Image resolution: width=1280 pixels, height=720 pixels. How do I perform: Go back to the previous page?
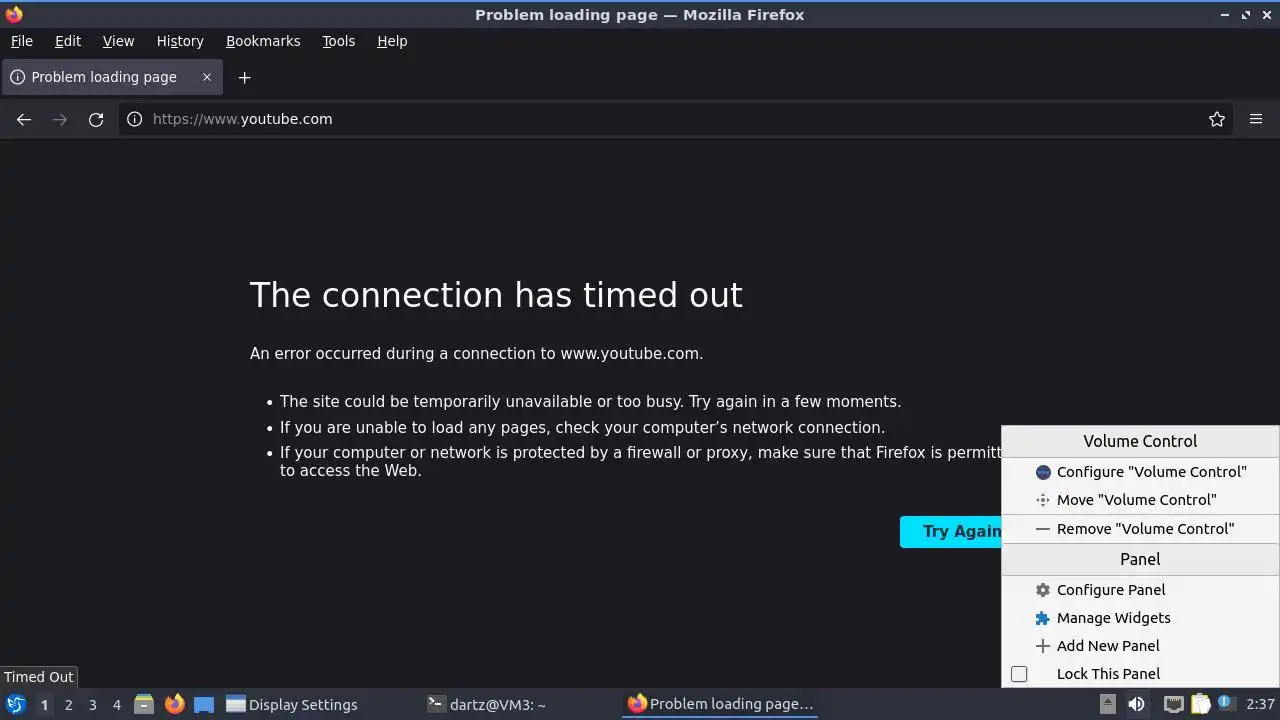24,119
